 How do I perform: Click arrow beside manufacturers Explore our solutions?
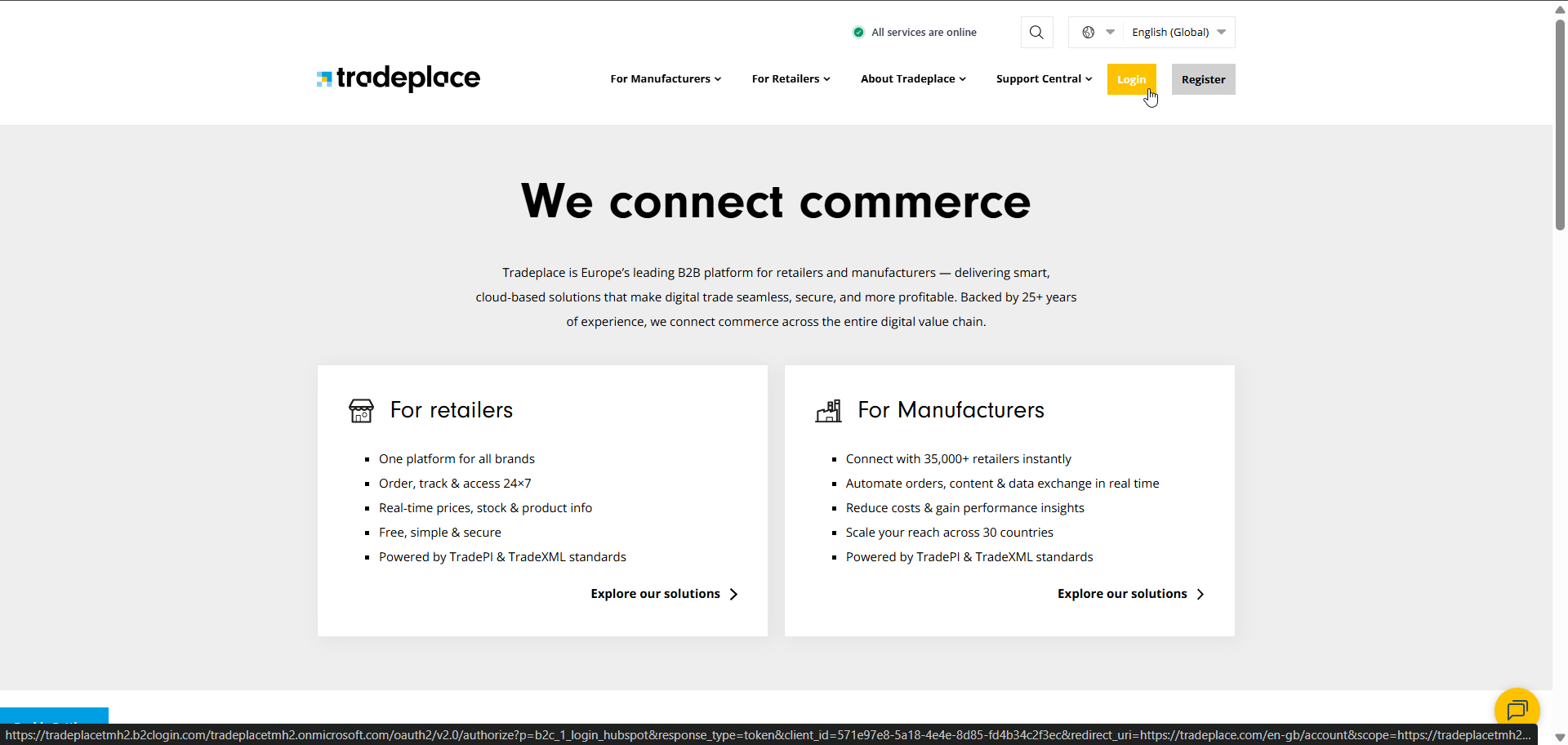pyautogui.click(x=1200, y=594)
